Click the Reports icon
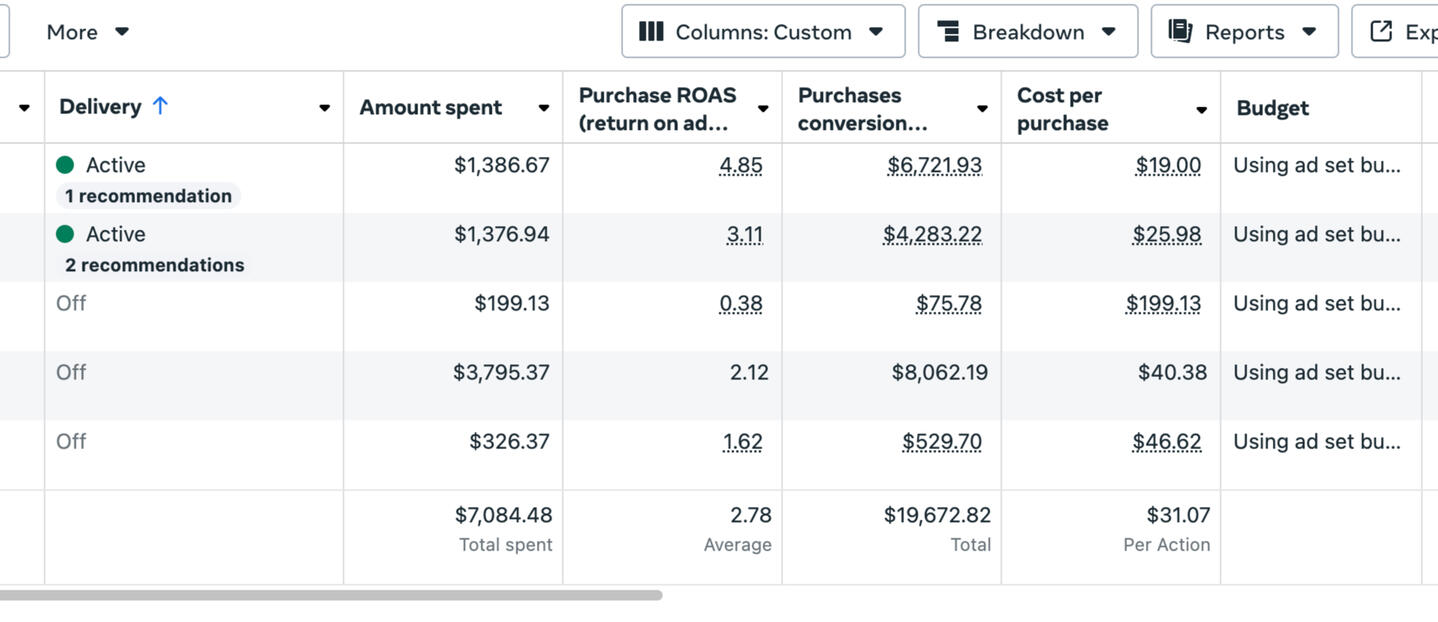The width and height of the screenshot is (1438, 622). pyautogui.click(x=1180, y=32)
